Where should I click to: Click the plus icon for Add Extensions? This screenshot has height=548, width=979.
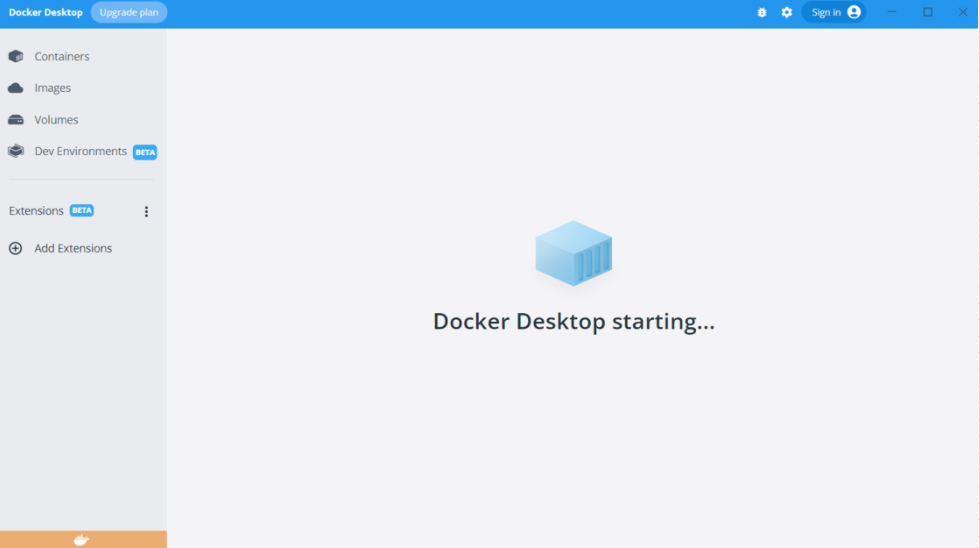pyautogui.click(x=16, y=248)
